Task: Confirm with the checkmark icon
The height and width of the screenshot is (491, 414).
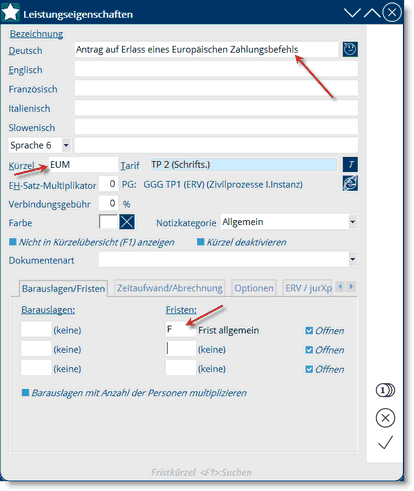Action: pyautogui.click(x=385, y=442)
